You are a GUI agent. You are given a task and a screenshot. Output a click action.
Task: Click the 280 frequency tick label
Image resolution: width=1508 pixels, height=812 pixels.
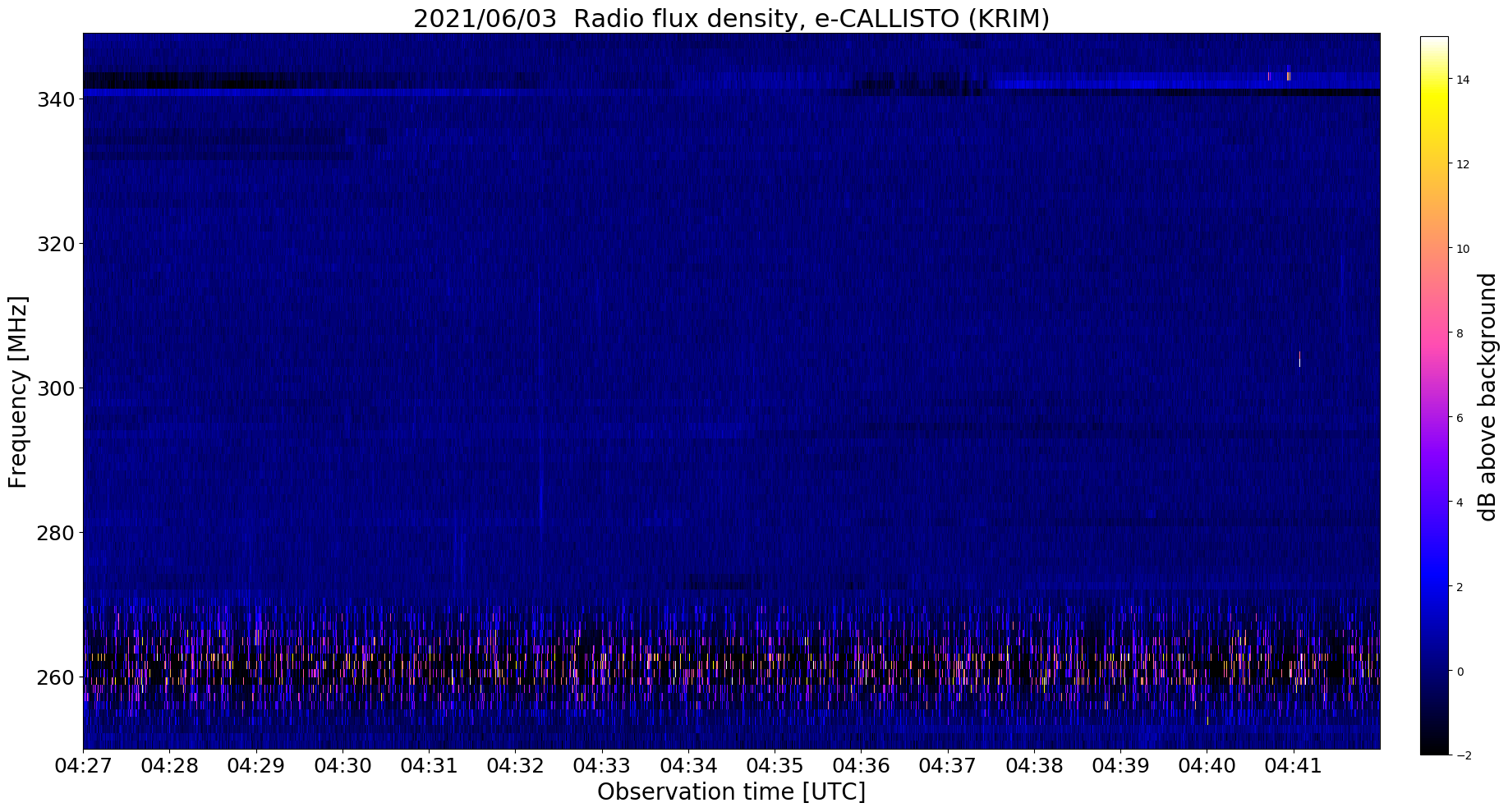pyautogui.click(x=57, y=533)
